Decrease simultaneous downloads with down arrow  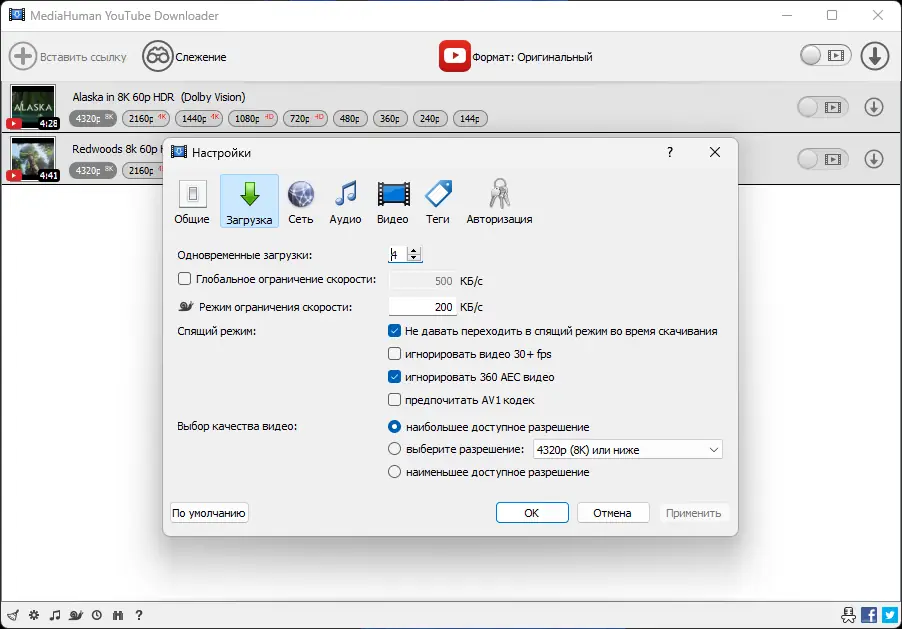pyautogui.click(x=414, y=257)
